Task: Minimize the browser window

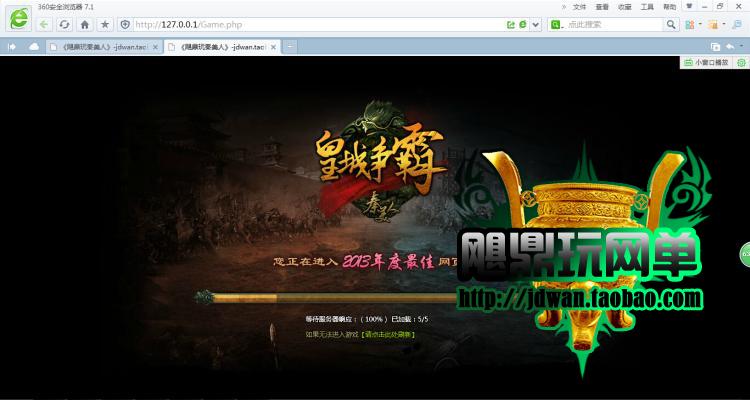Action: (705, 7)
